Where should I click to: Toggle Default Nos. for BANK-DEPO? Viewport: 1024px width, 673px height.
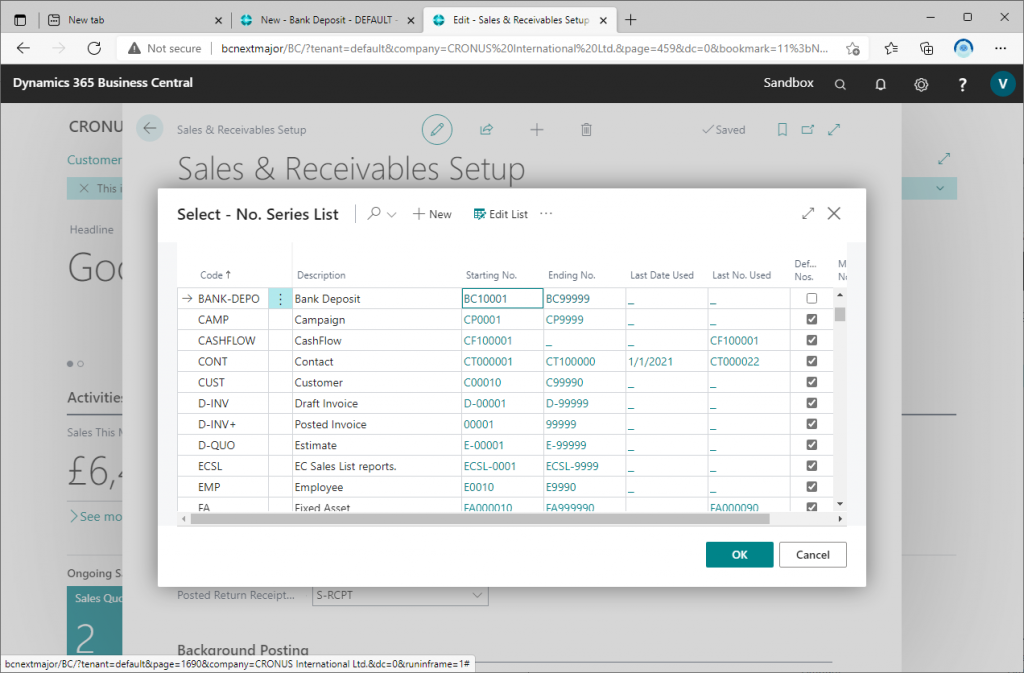[x=811, y=298]
